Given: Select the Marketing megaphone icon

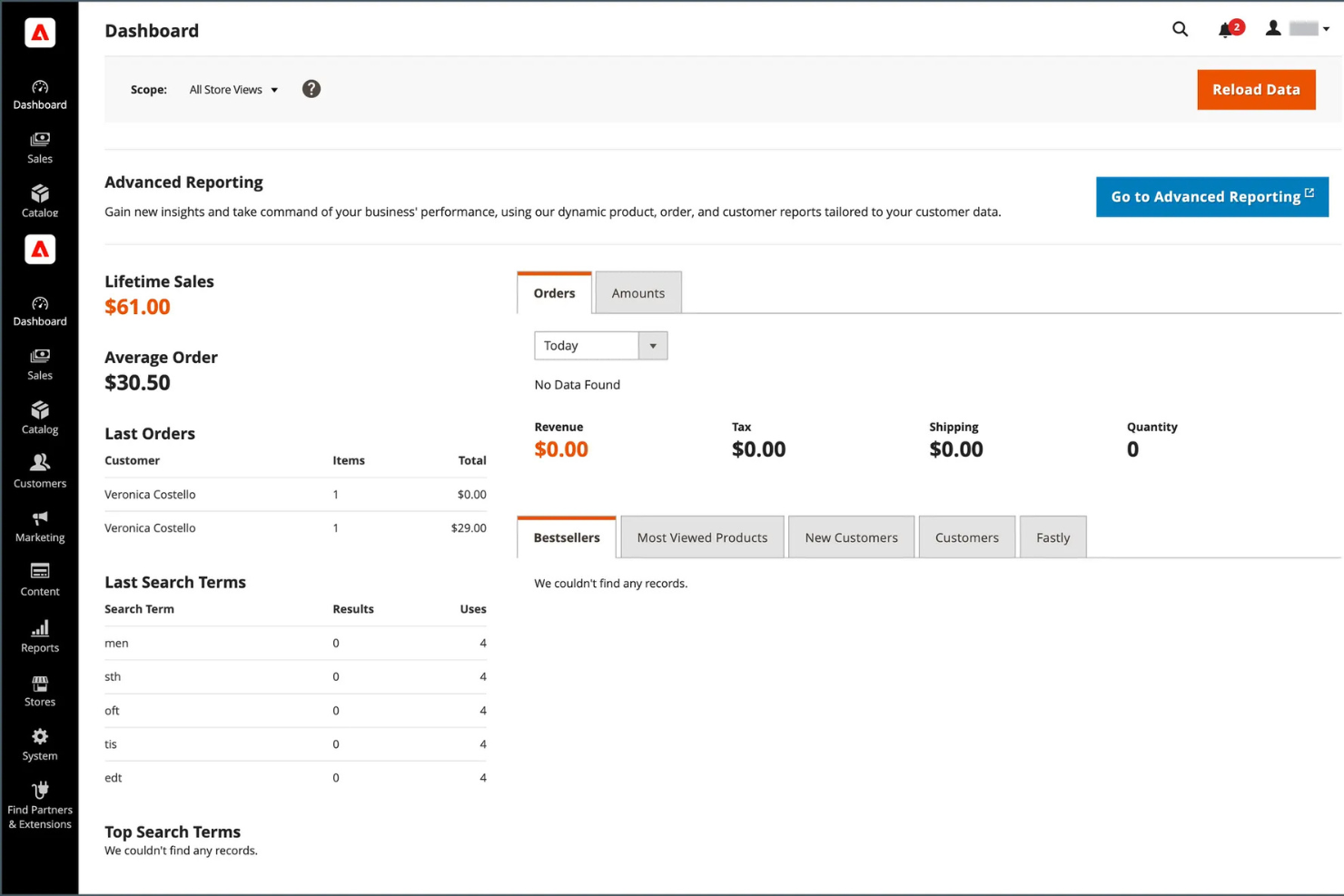Looking at the screenshot, I should tap(39, 525).
